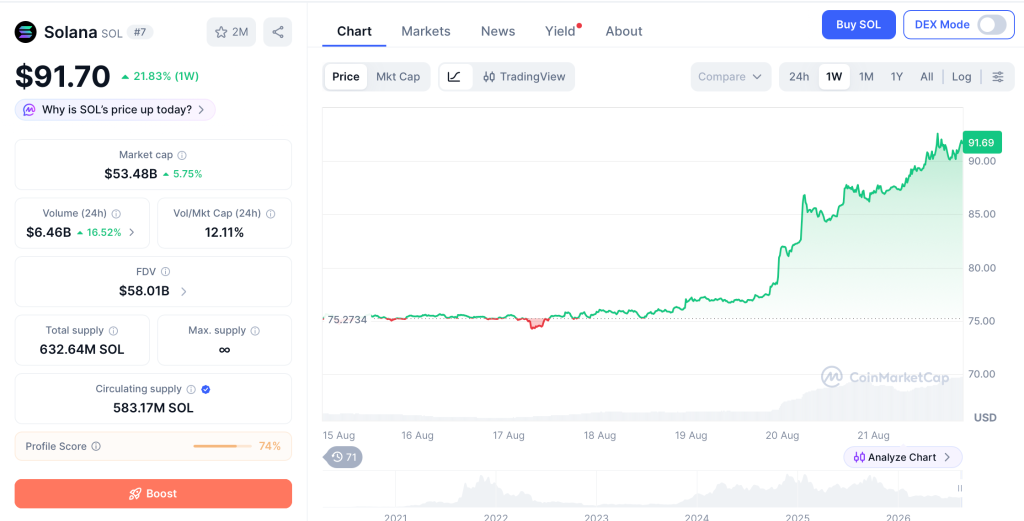Select the line chart icon

455,76
